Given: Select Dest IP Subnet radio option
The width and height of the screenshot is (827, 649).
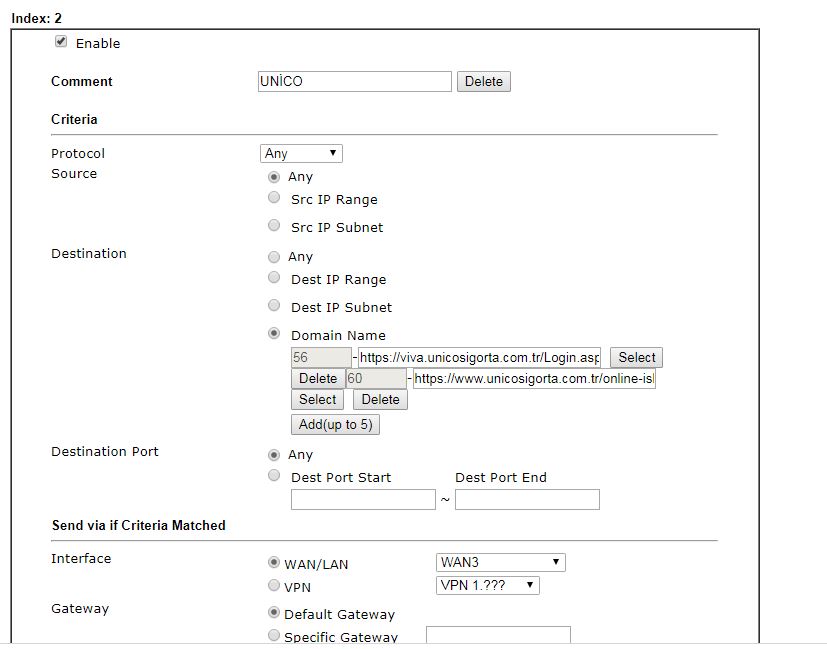Looking at the screenshot, I should coord(274,306).
